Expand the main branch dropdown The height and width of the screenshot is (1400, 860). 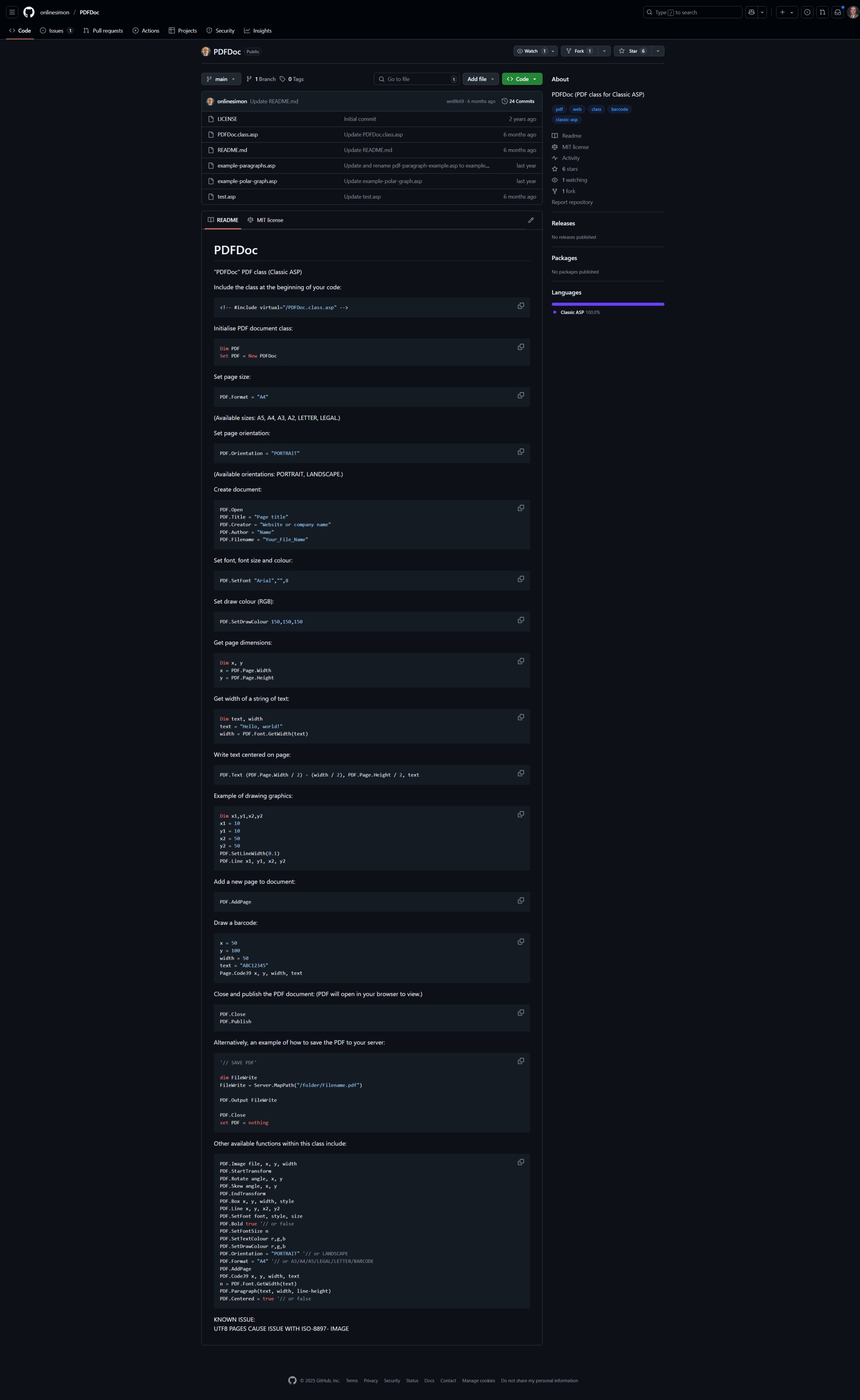click(x=221, y=79)
